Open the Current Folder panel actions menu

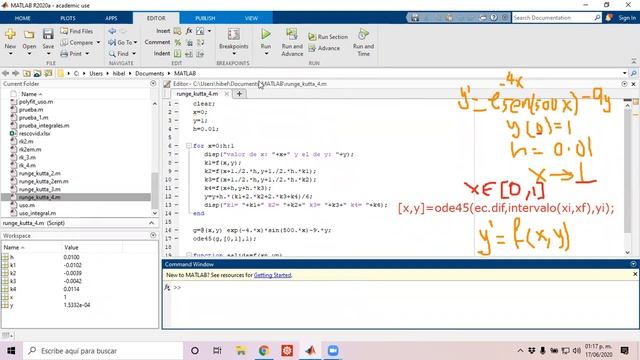pos(153,84)
